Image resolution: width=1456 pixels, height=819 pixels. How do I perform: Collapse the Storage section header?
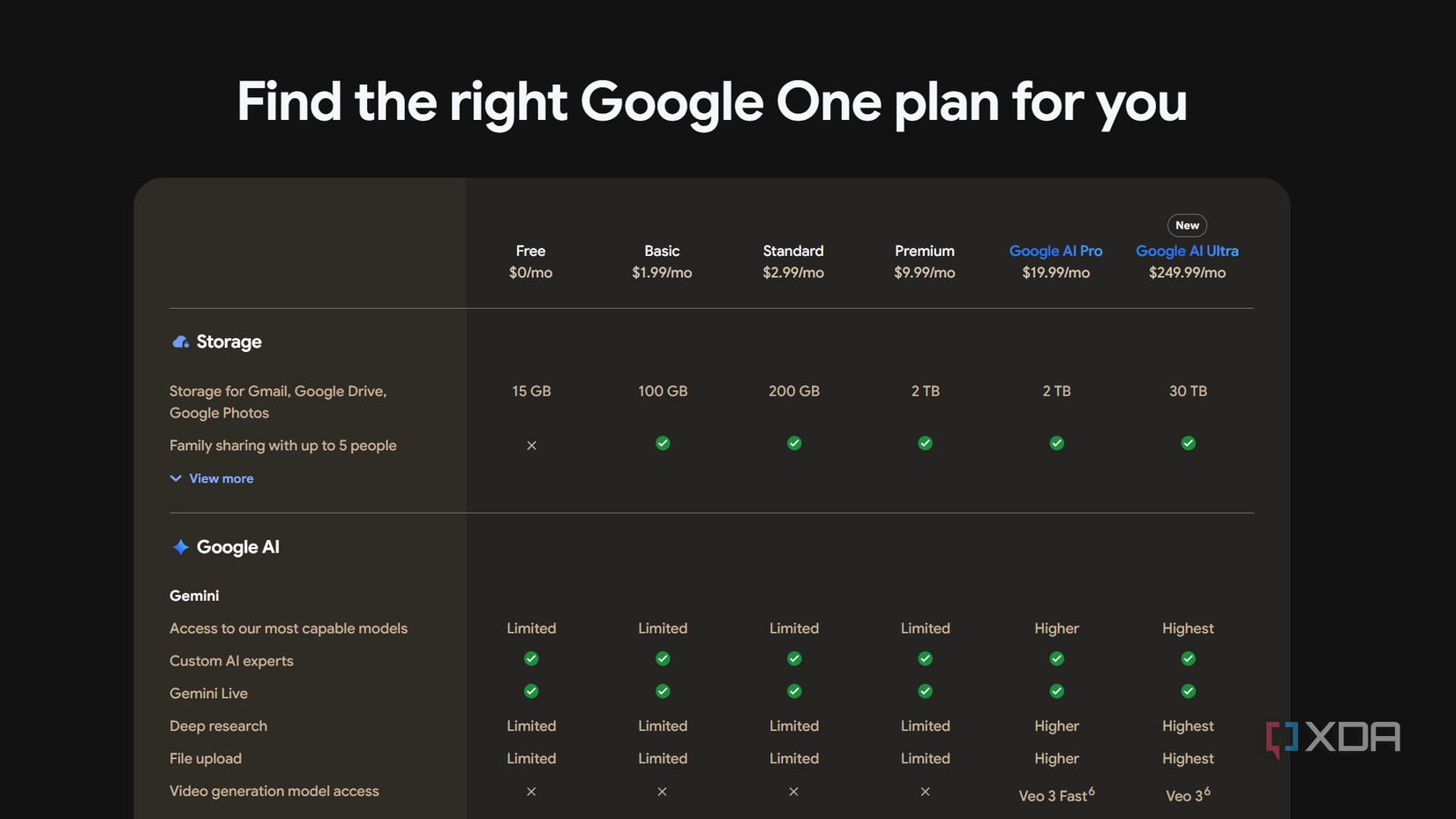[229, 342]
